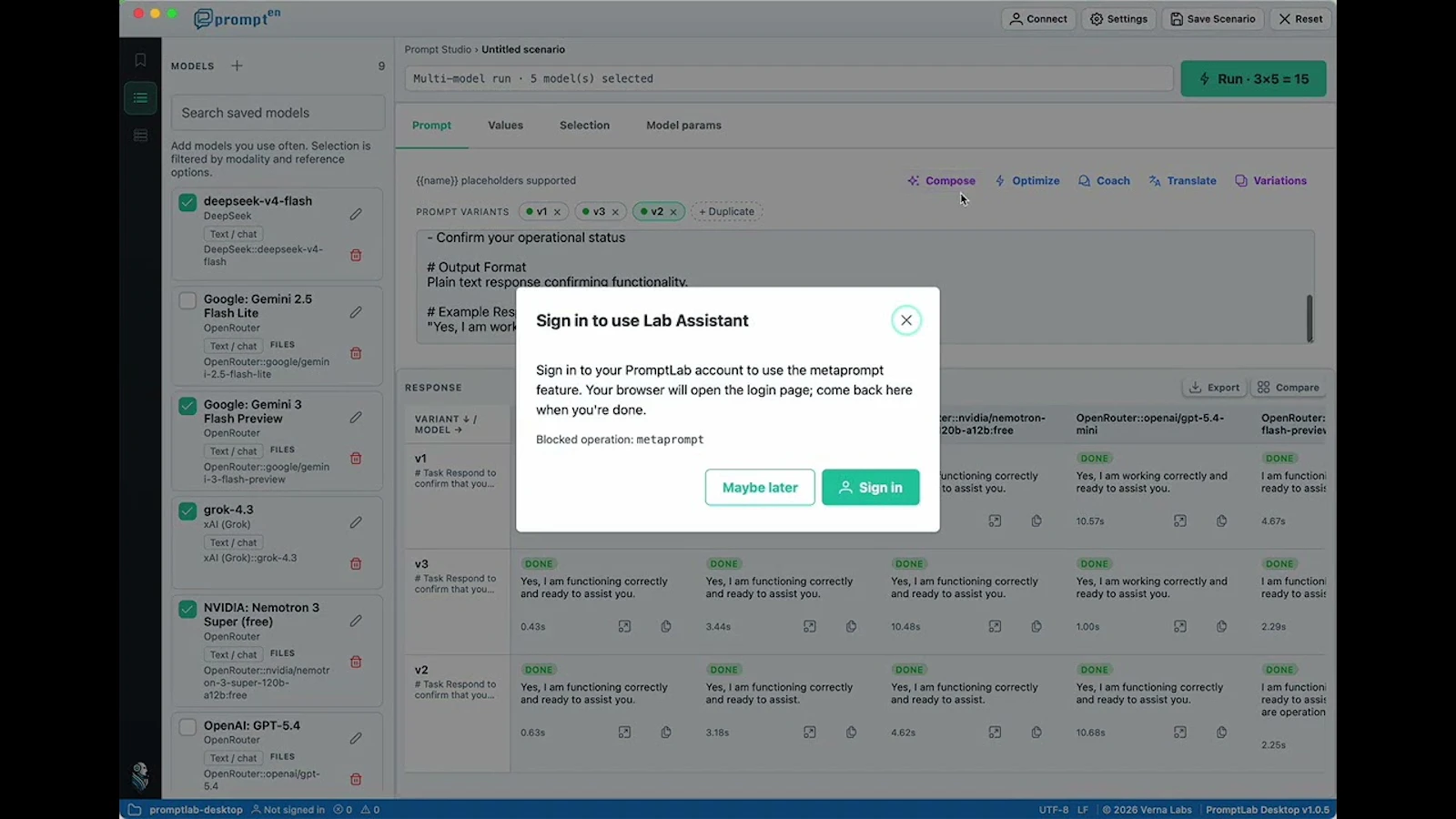Viewport: 1456px width, 819px height.
Task: Remove variant v2 with its x
Action: coord(673,212)
